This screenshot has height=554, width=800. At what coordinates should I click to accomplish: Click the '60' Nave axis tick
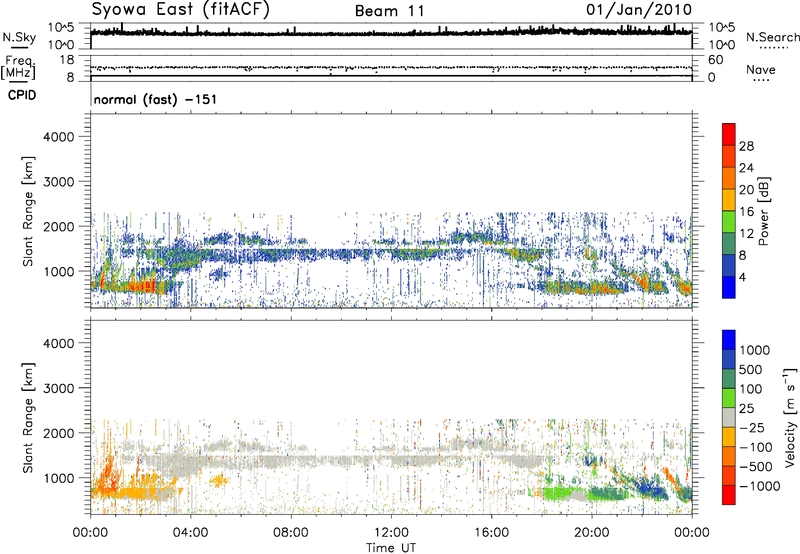(x=715, y=60)
